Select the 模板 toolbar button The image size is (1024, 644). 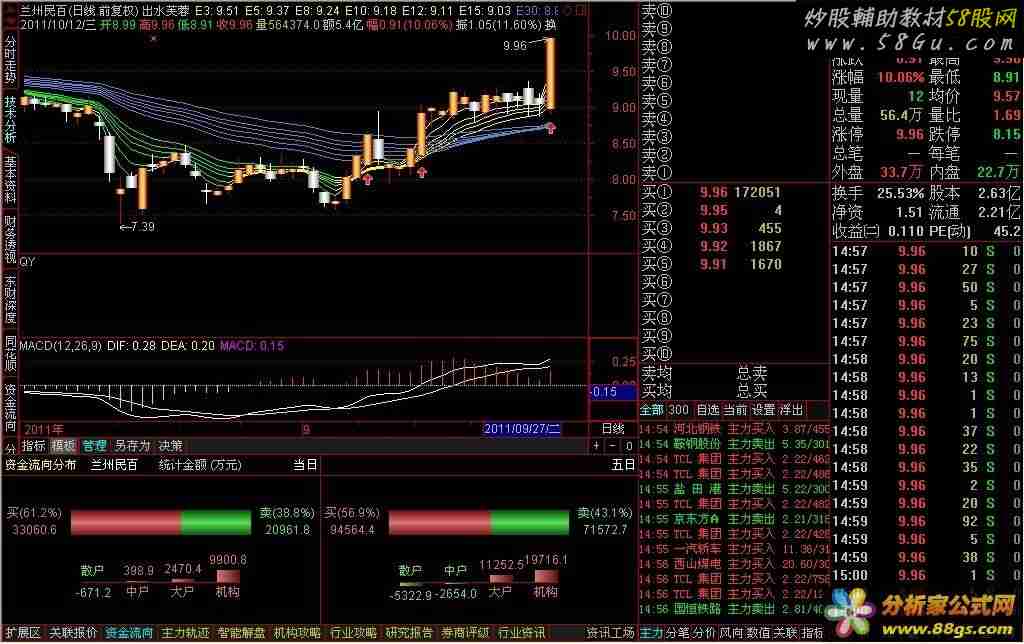coord(63,446)
